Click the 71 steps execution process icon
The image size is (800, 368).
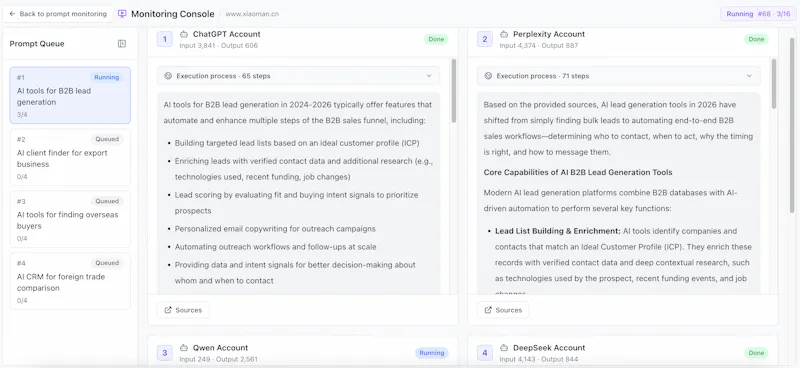488,76
